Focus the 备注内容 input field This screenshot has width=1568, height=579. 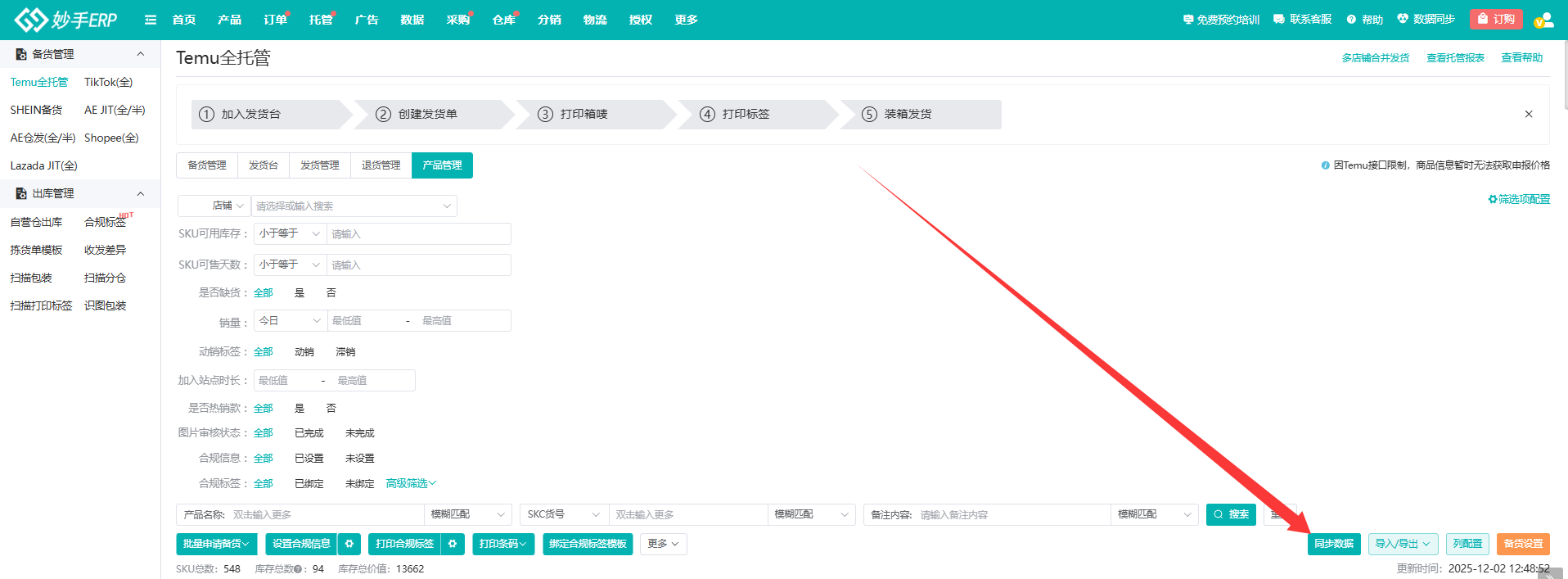coord(1012,514)
